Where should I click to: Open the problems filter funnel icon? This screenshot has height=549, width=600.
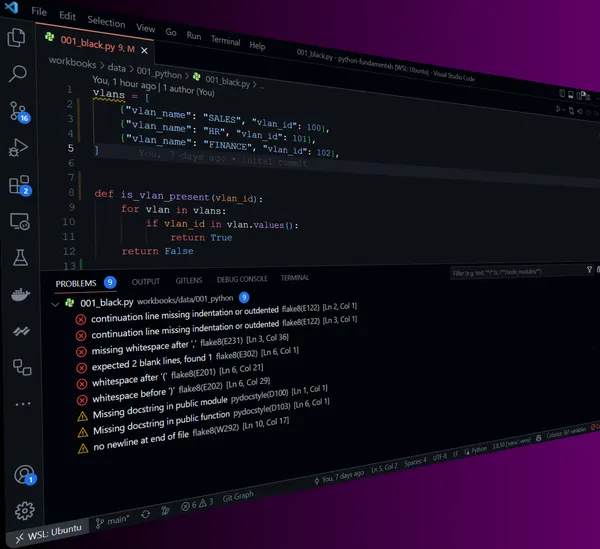(589, 270)
